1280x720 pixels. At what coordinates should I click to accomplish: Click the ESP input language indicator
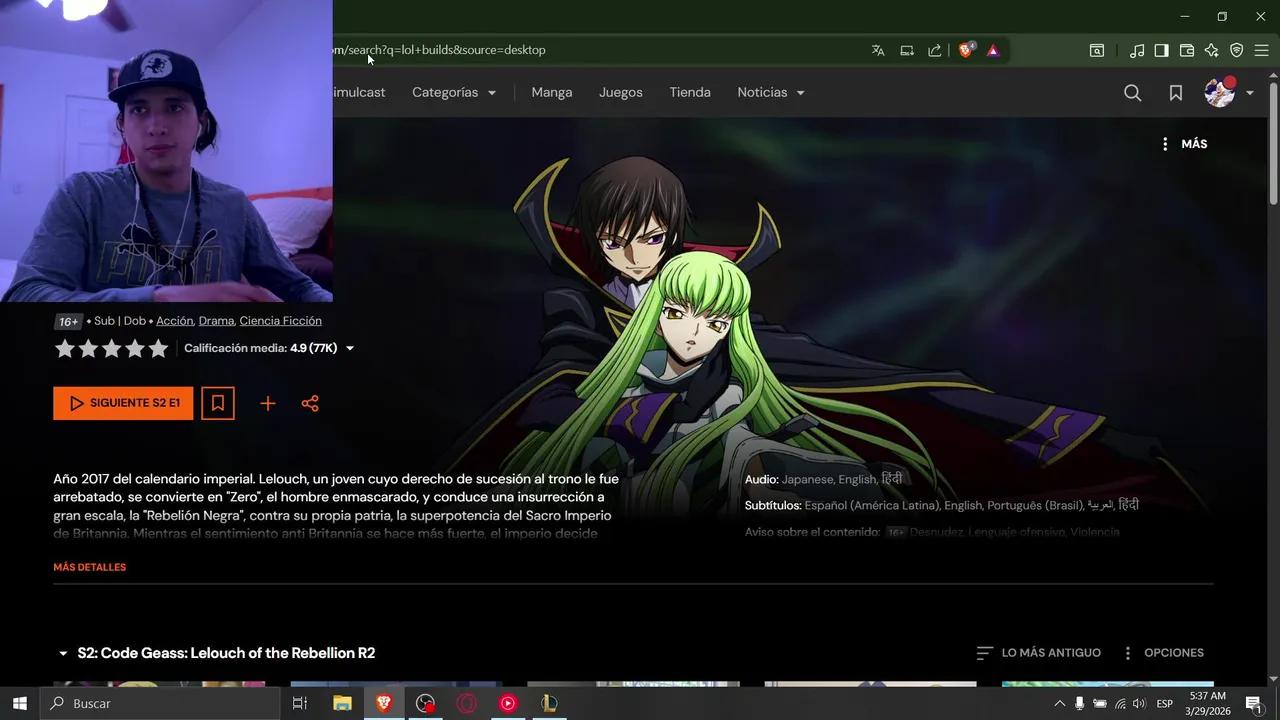pos(1165,703)
